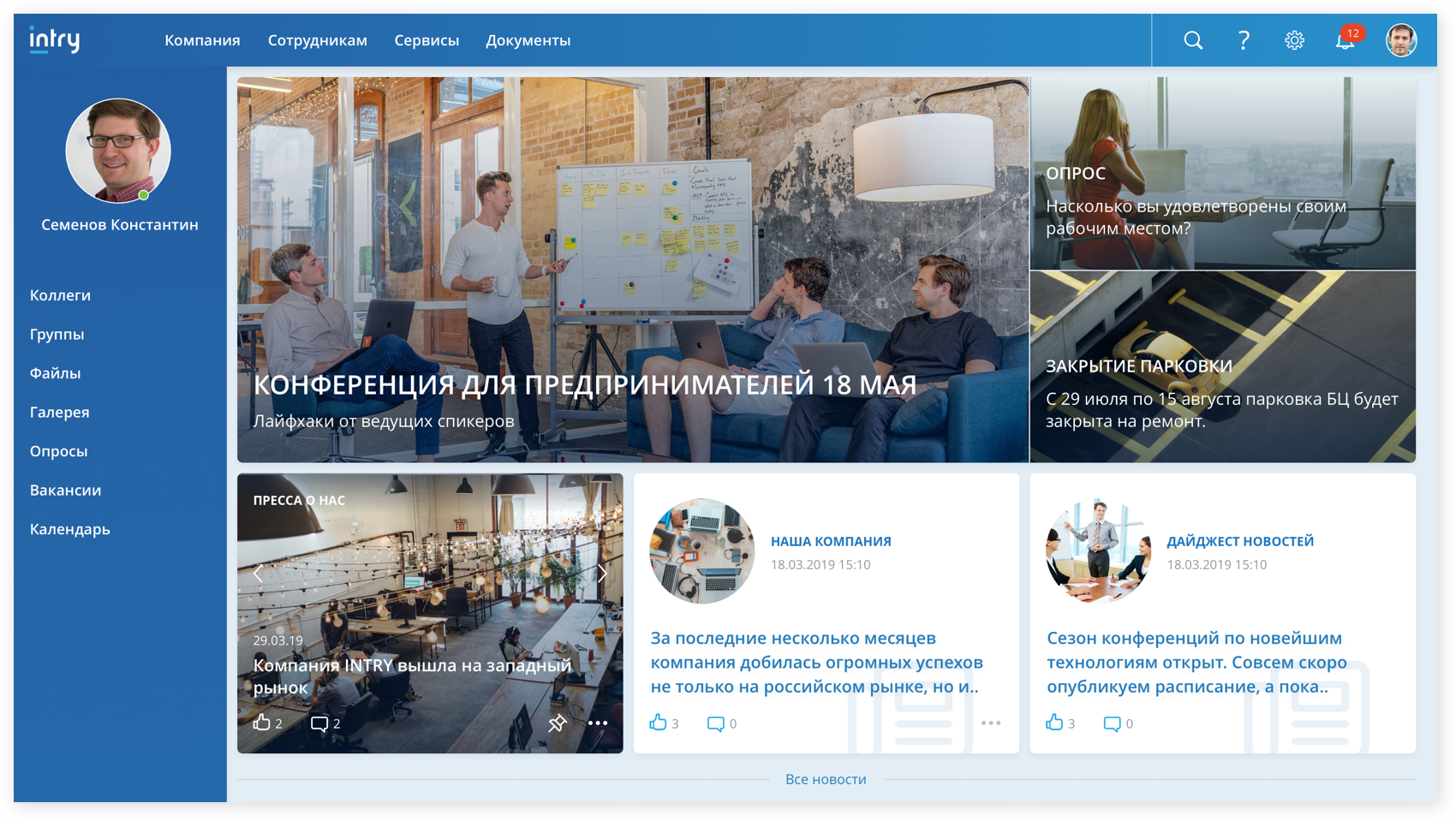The width and height of the screenshot is (1456, 821).
Task: Open more options on Наша компания post
Action: click(x=992, y=723)
